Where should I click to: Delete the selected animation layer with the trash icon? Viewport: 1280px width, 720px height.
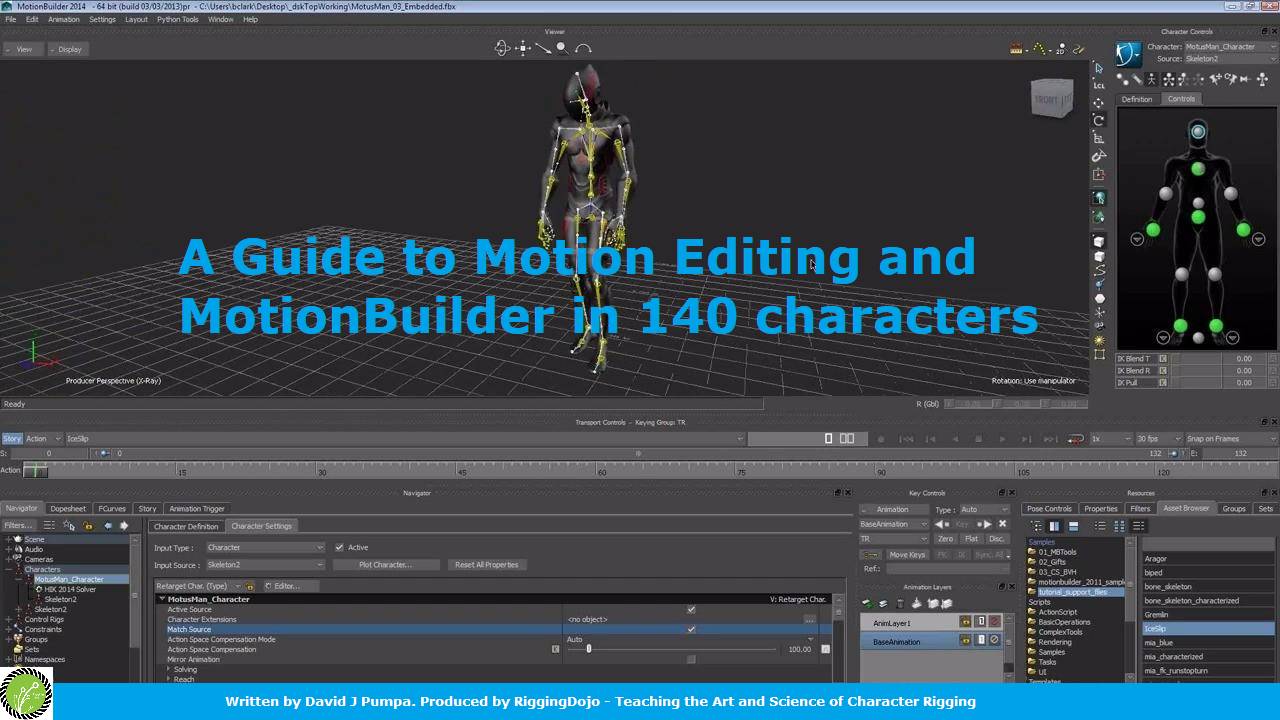[900, 603]
